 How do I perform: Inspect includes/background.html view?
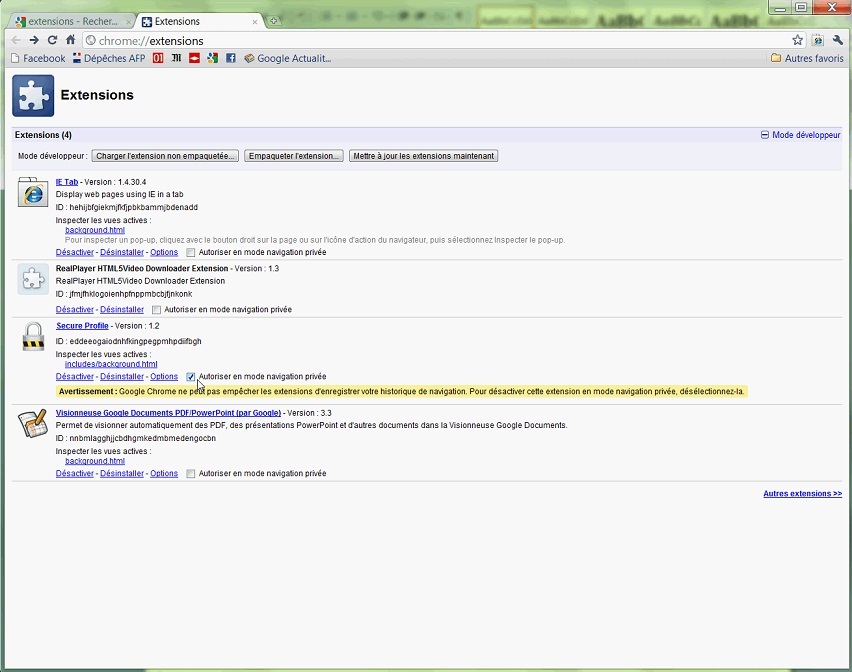pyautogui.click(x=111, y=364)
